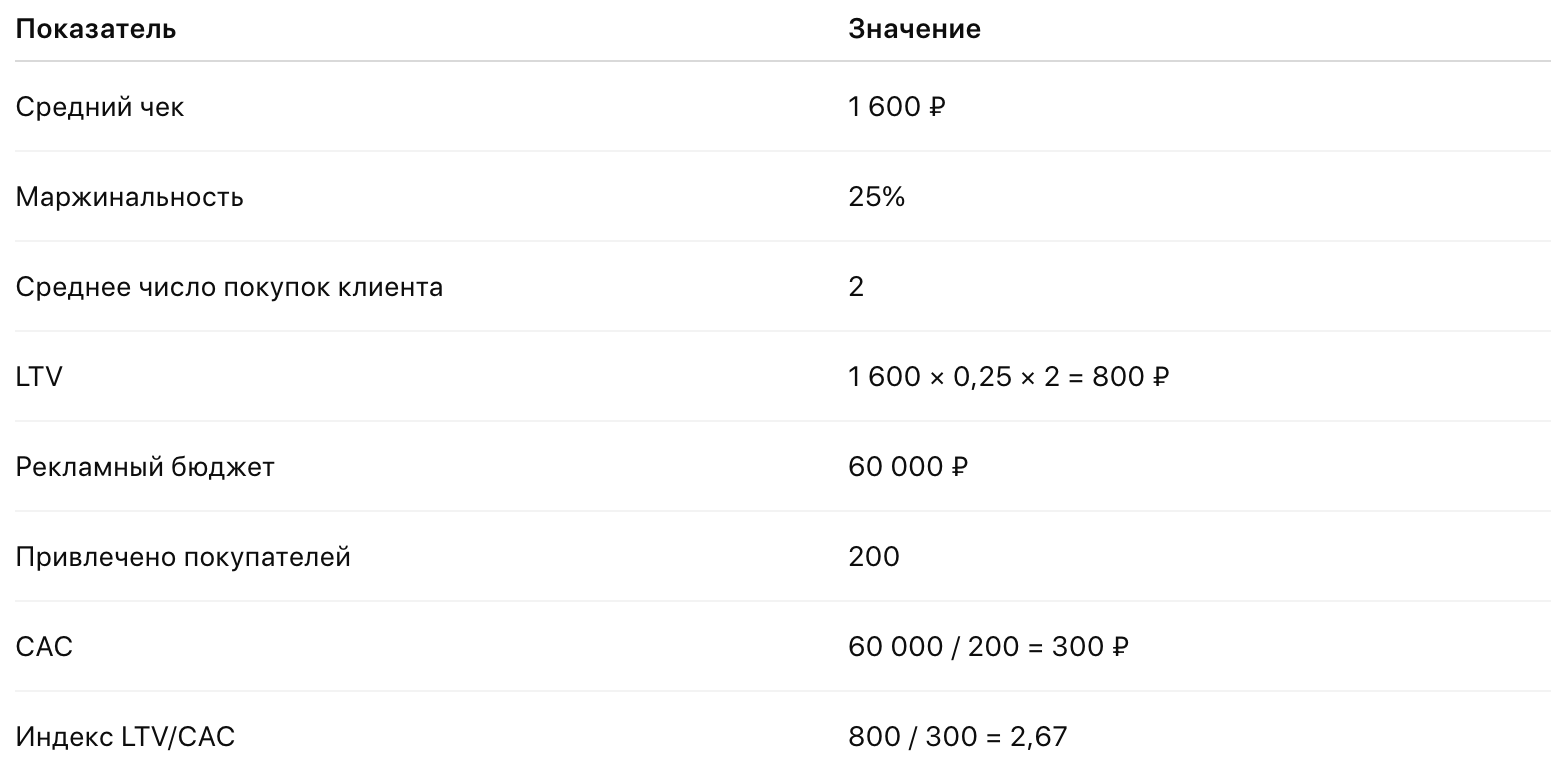This screenshot has width=1560, height=774.
Task: Select the "CAC" row label
Action: (44, 647)
